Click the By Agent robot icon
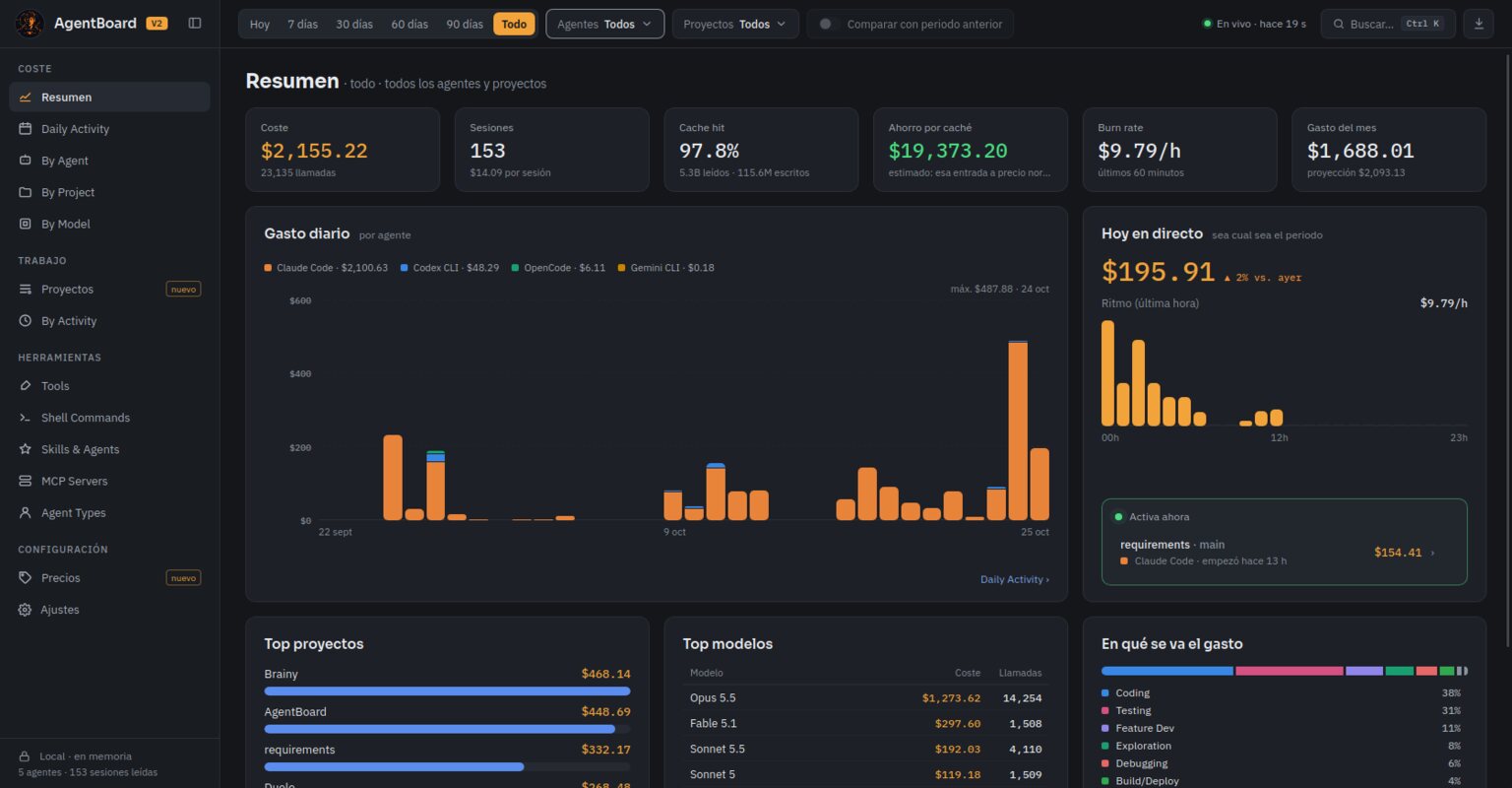 point(26,161)
